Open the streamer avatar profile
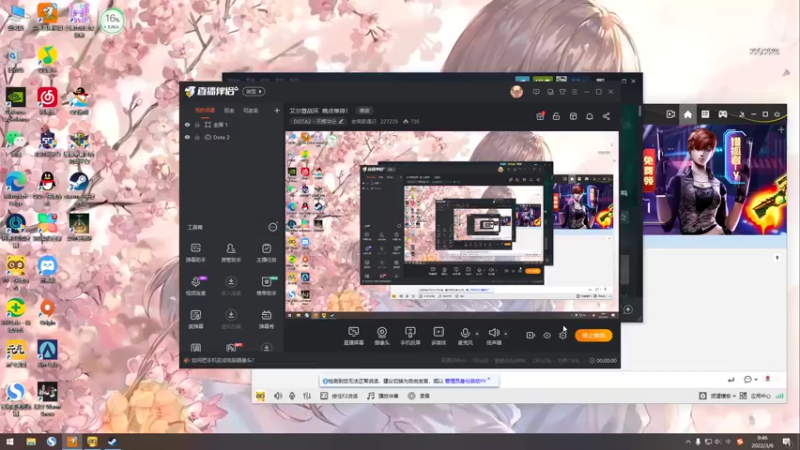 (516, 92)
